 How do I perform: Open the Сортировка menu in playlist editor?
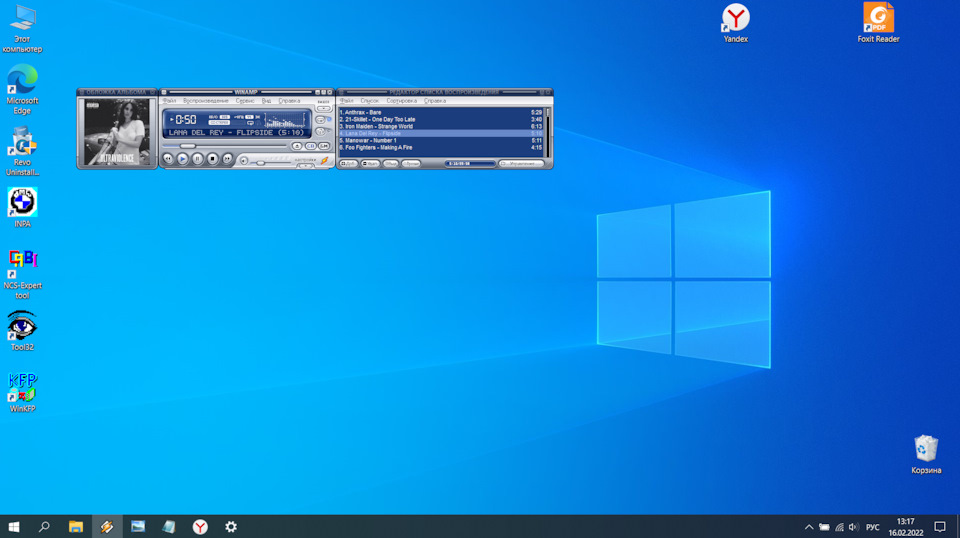(400, 101)
